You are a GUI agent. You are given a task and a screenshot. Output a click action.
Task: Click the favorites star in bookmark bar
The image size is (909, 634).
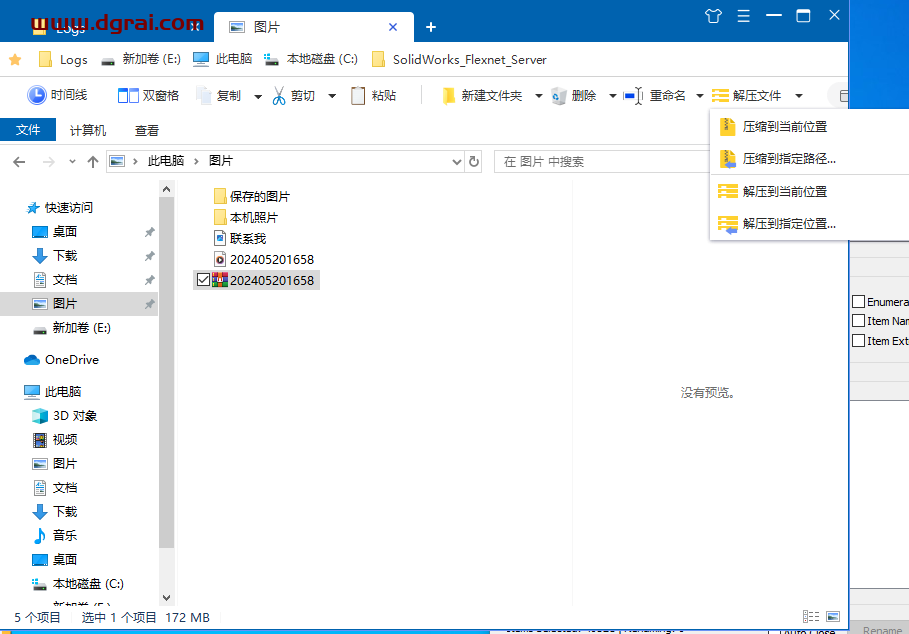point(15,60)
